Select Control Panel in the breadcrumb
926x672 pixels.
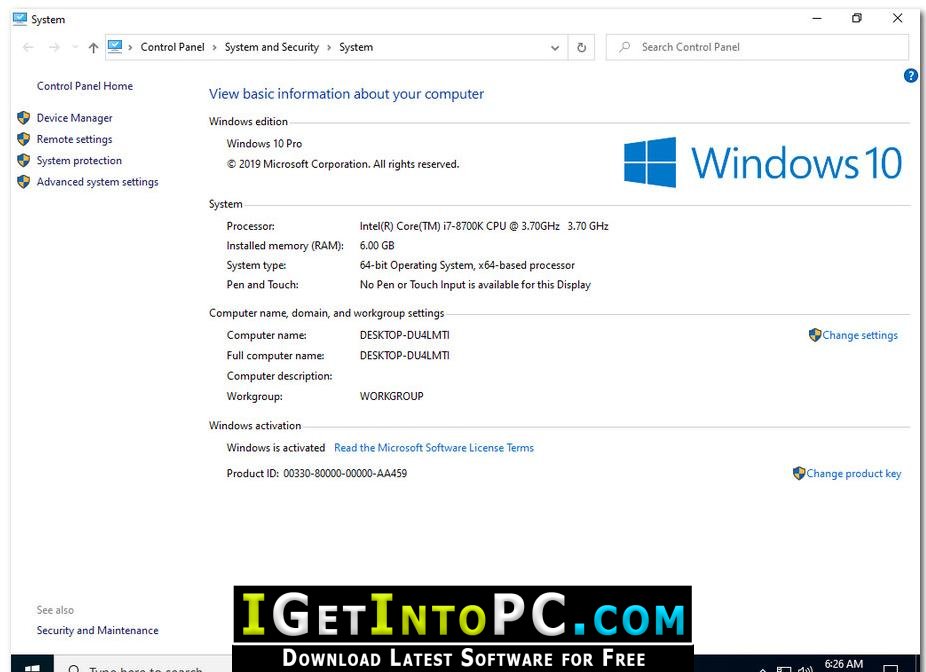(172, 47)
